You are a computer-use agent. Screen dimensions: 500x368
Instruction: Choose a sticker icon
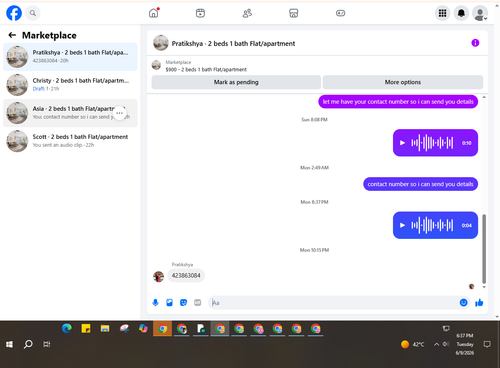(x=183, y=303)
